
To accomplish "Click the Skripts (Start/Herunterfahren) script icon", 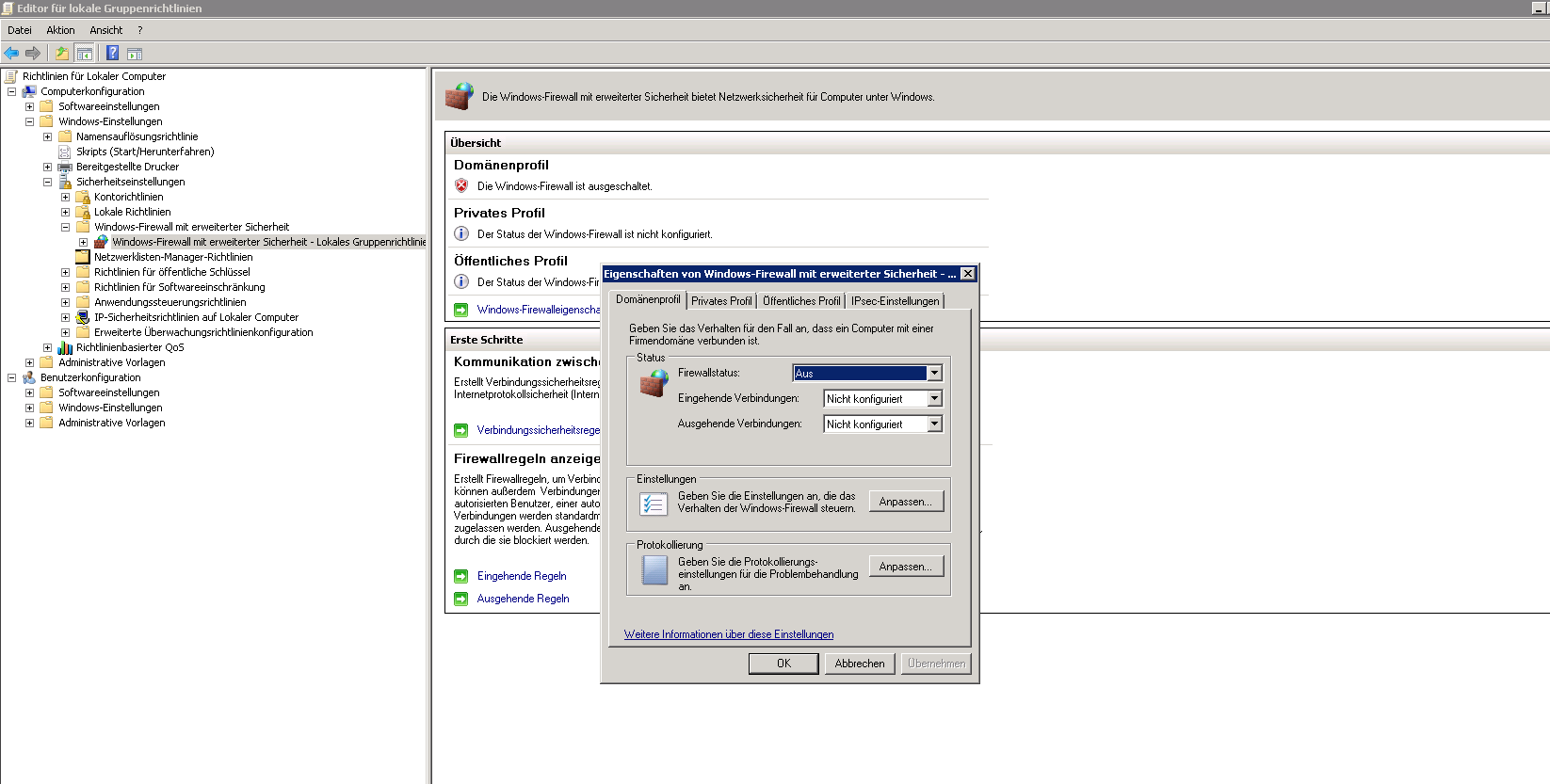I will (65, 152).
